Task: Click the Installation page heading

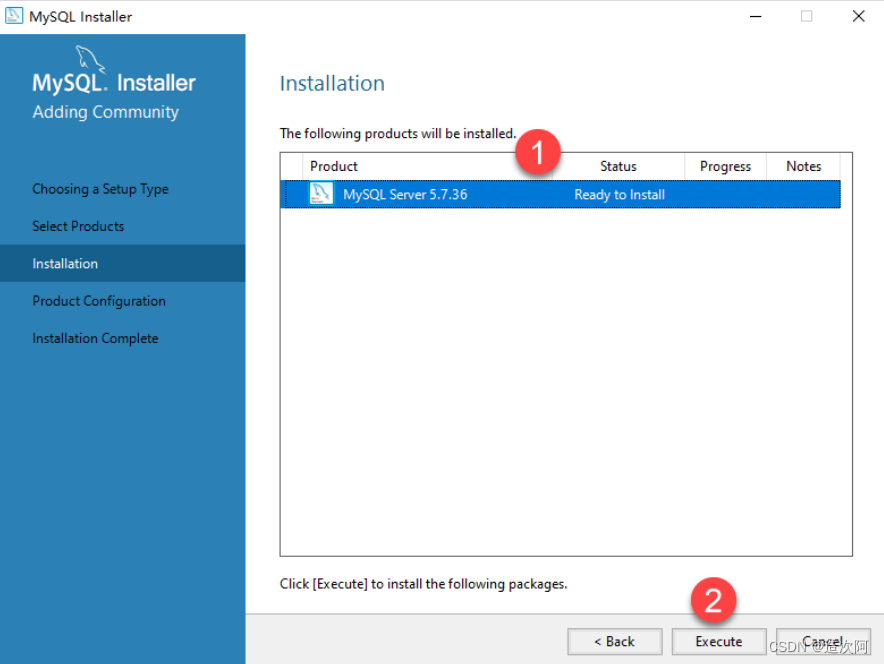Action: [x=332, y=83]
